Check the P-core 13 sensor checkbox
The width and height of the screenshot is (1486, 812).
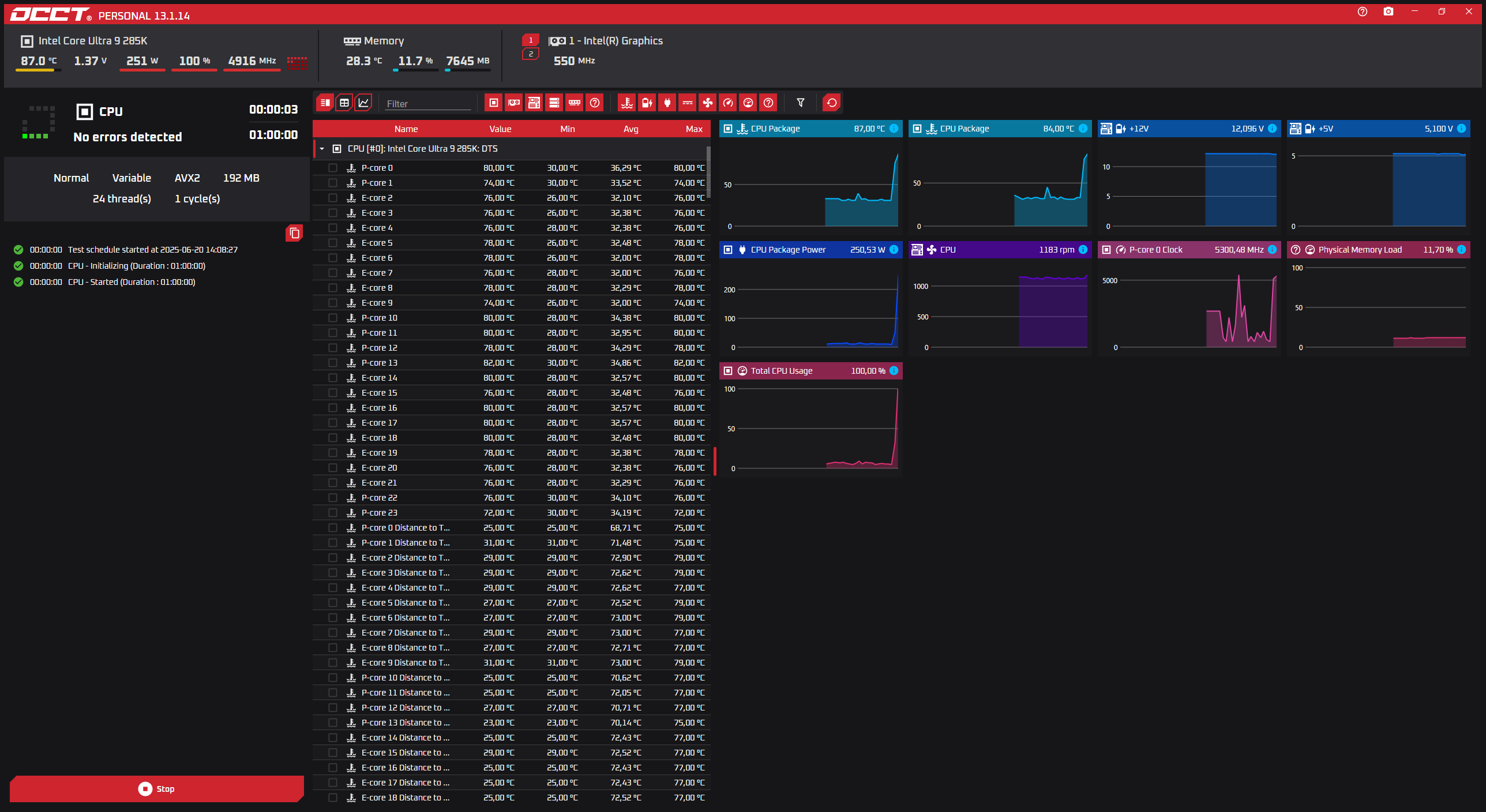(x=333, y=363)
